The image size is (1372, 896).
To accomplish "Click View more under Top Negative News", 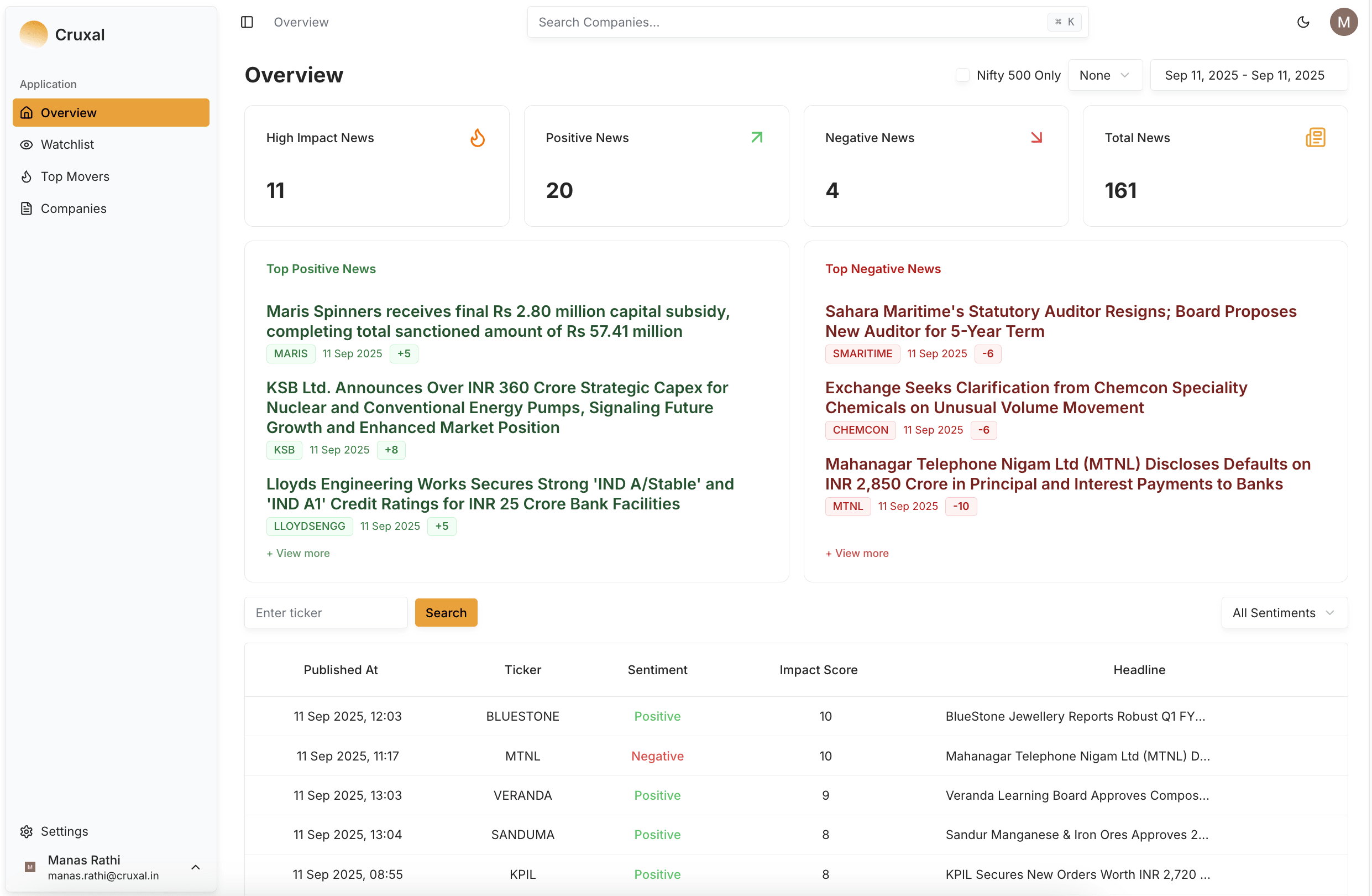I will [856, 553].
